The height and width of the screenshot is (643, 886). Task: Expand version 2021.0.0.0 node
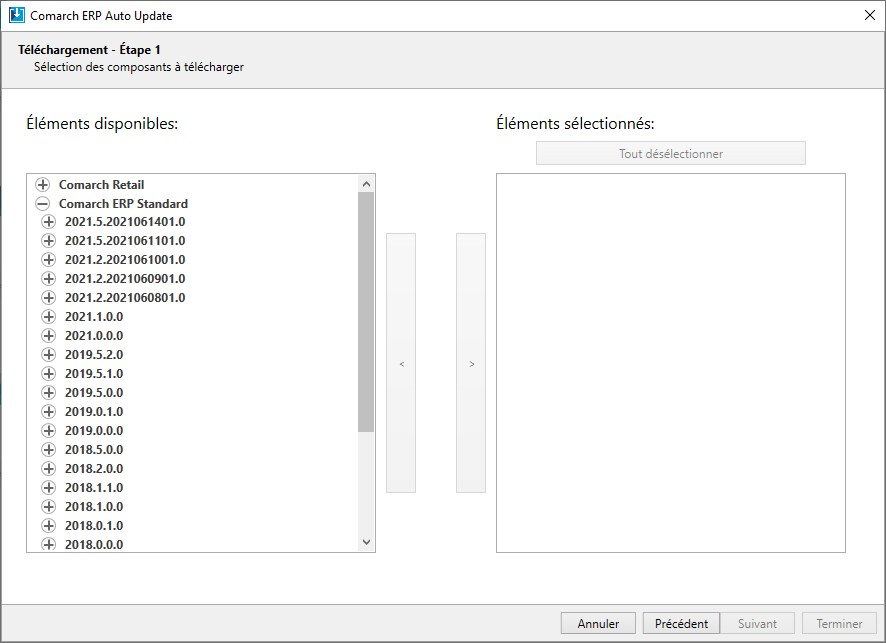(x=49, y=336)
